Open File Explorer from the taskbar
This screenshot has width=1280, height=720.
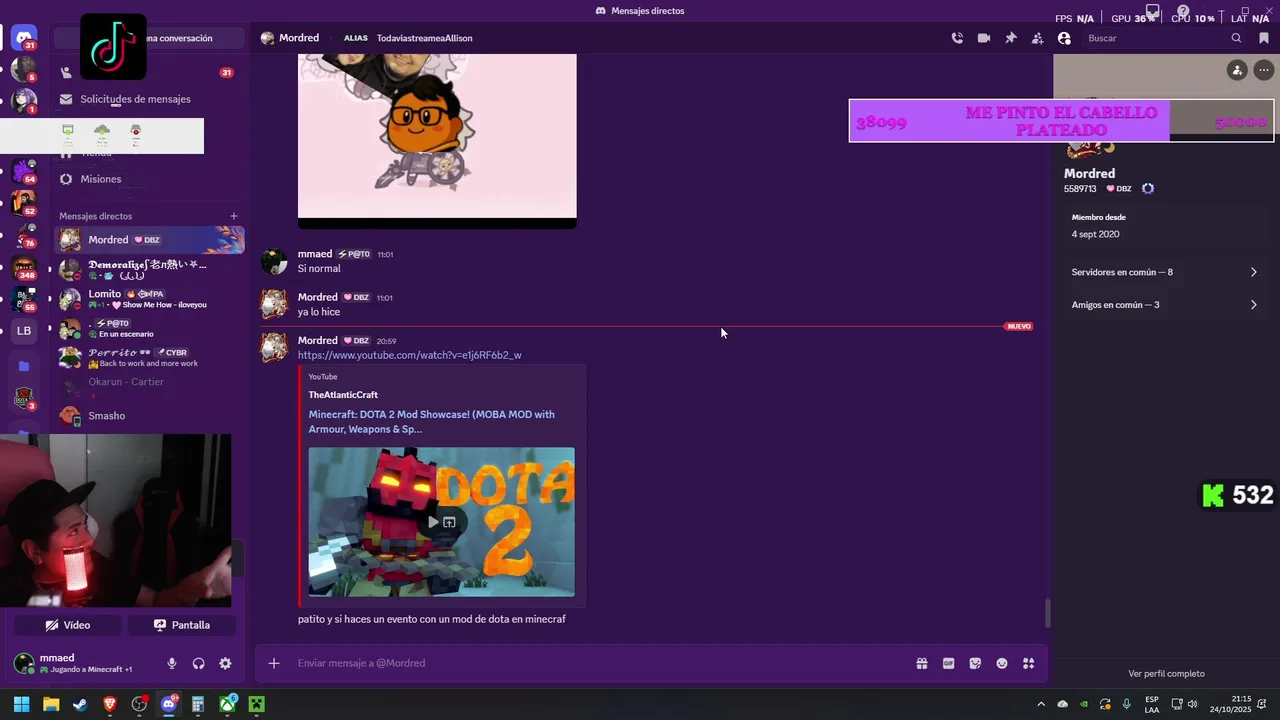coord(50,705)
